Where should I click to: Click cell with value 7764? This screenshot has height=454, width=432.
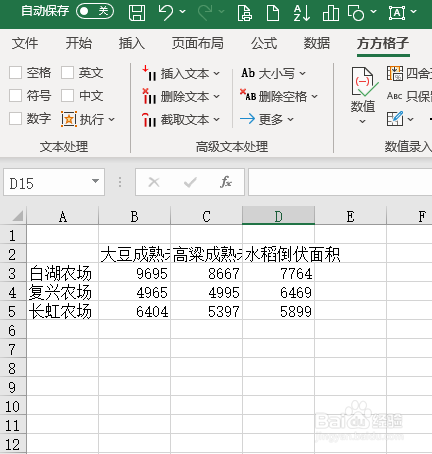pos(278,273)
